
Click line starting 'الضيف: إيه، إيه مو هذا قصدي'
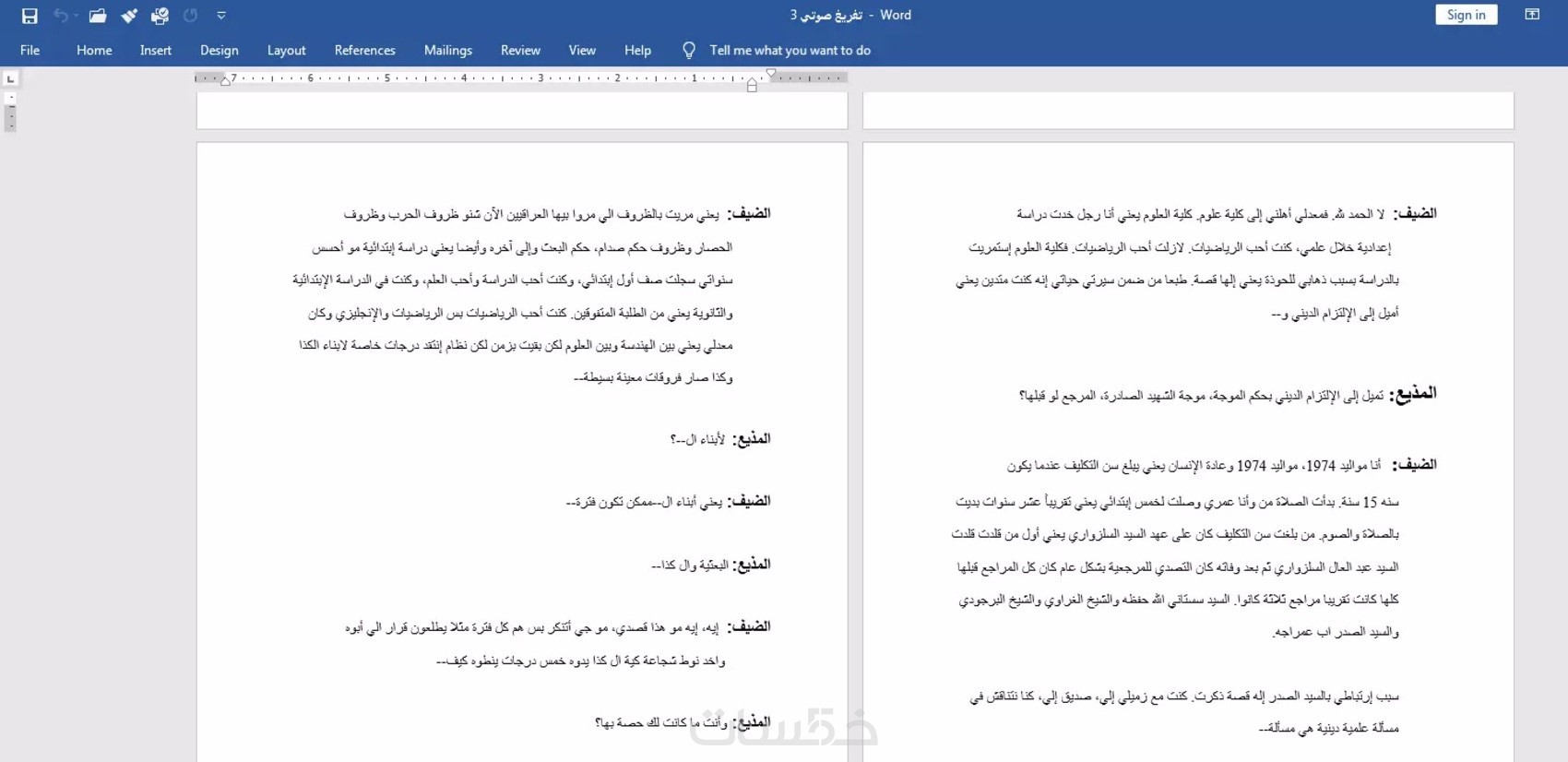click(x=558, y=627)
